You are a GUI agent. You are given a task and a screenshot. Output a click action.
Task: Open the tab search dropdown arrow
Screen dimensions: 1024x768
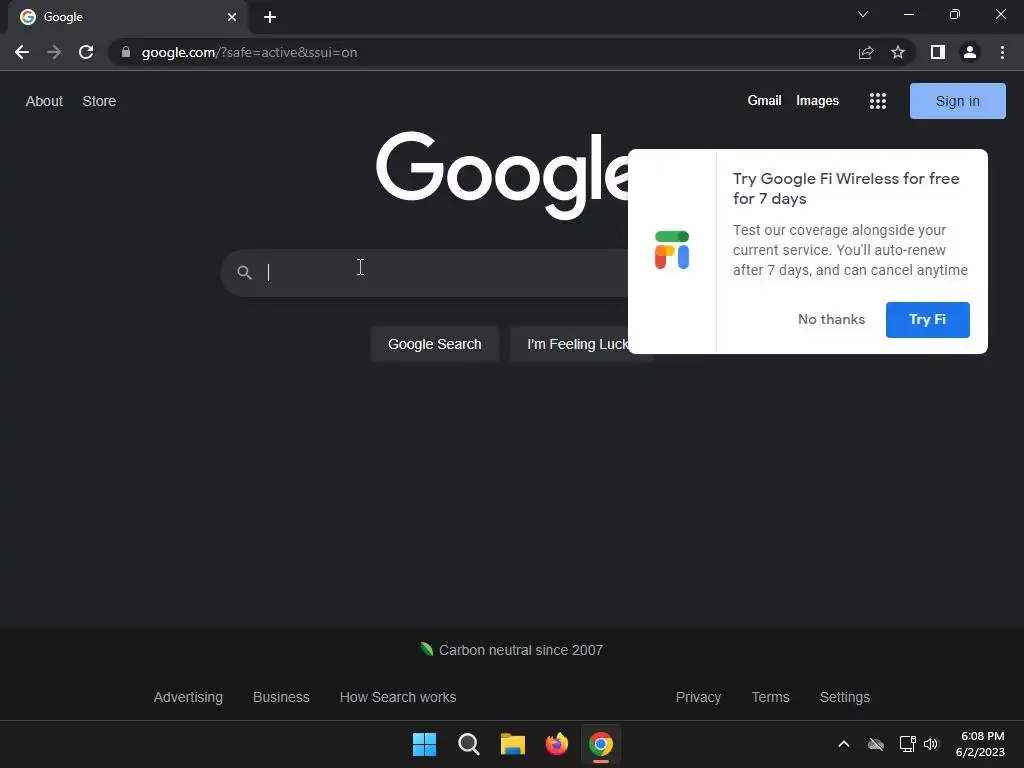tap(863, 14)
